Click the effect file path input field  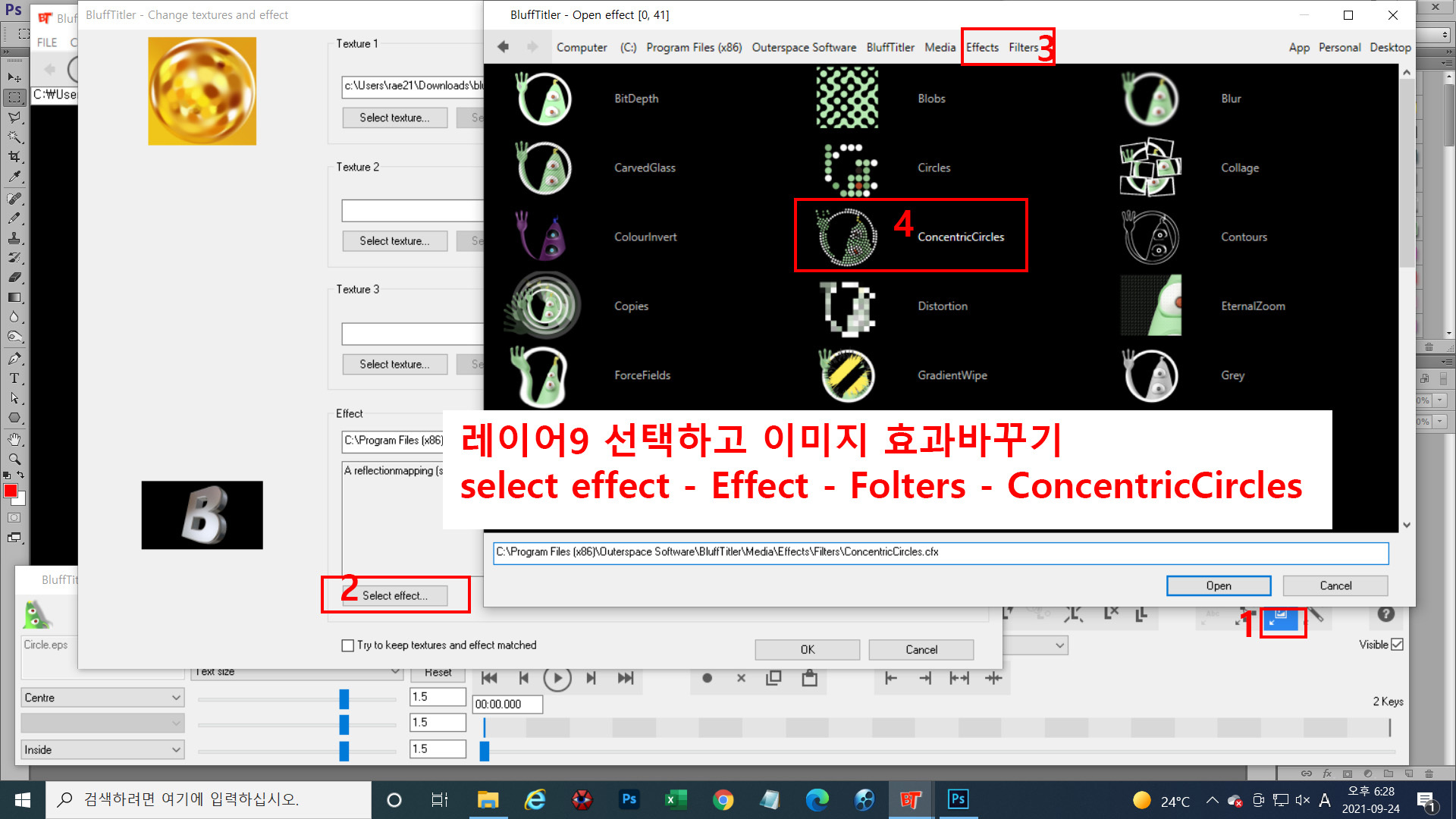[x=940, y=552]
